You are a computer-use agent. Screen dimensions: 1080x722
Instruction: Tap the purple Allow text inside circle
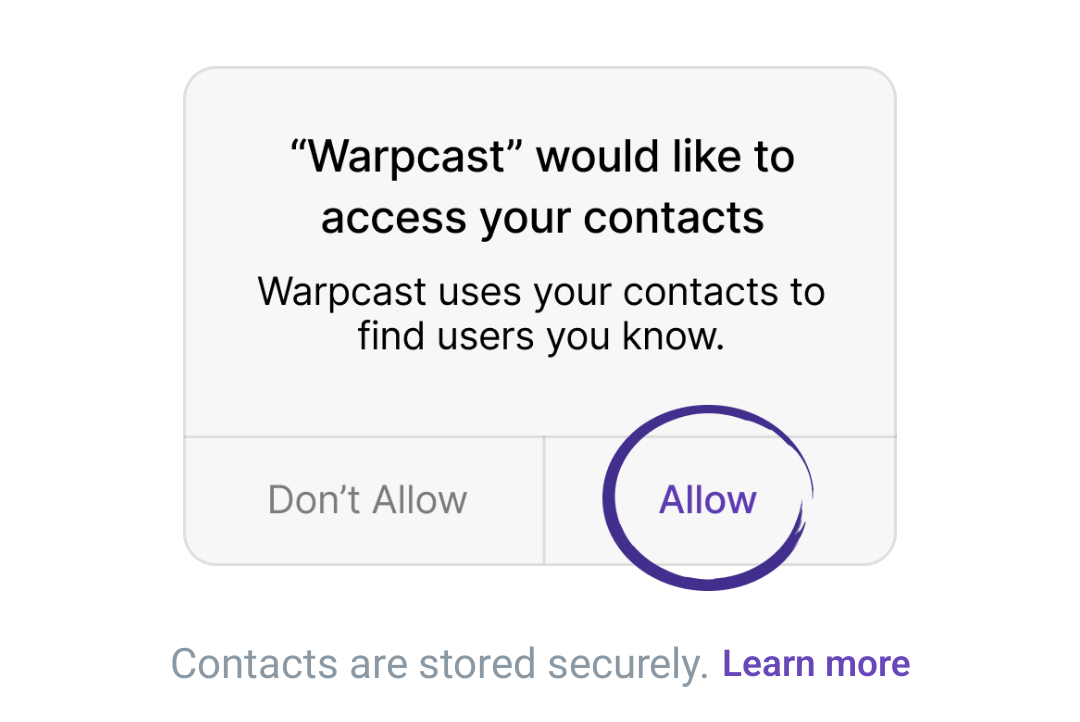(x=707, y=499)
